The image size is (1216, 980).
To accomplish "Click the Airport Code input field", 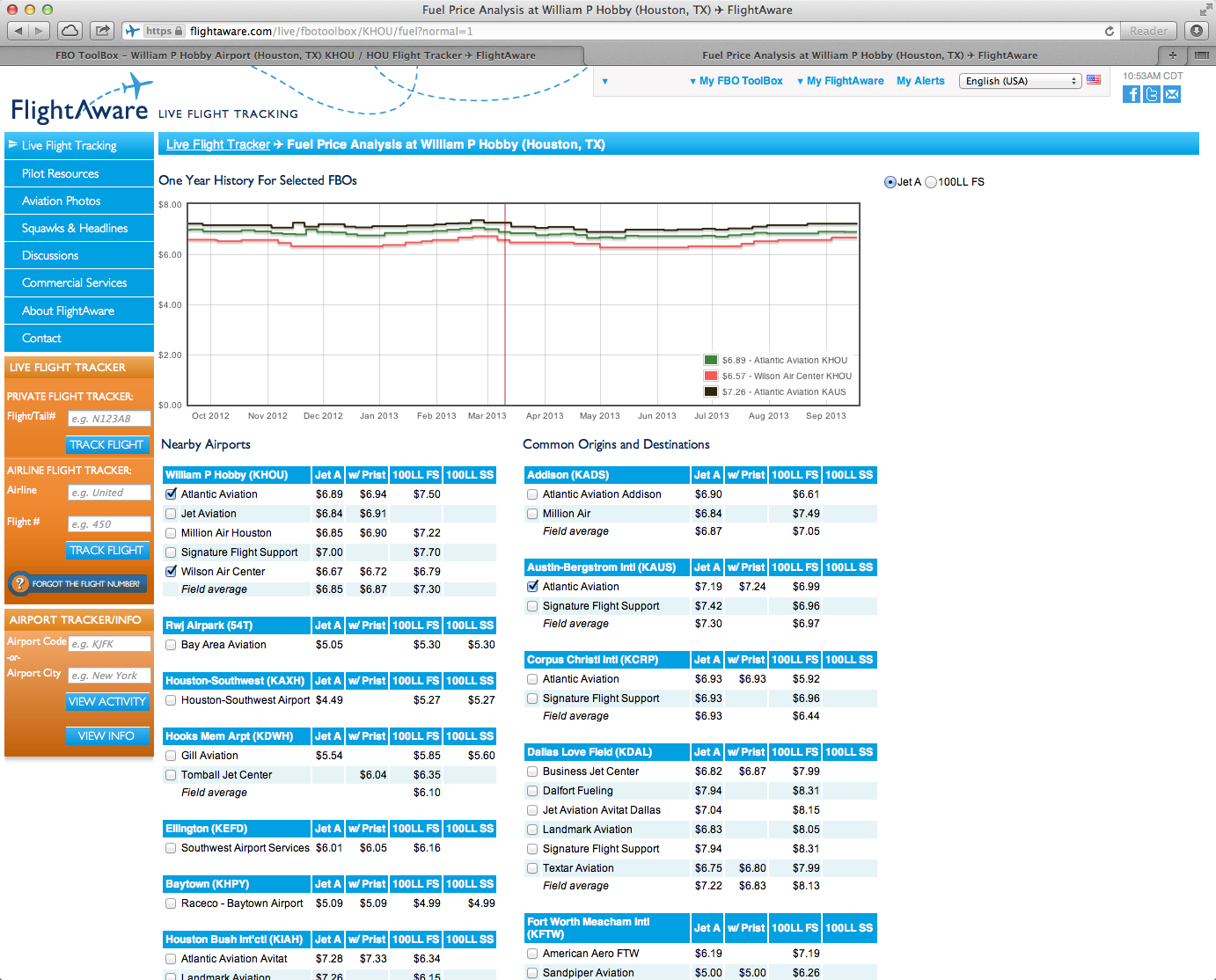I will pyautogui.click(x=108, y=643).
